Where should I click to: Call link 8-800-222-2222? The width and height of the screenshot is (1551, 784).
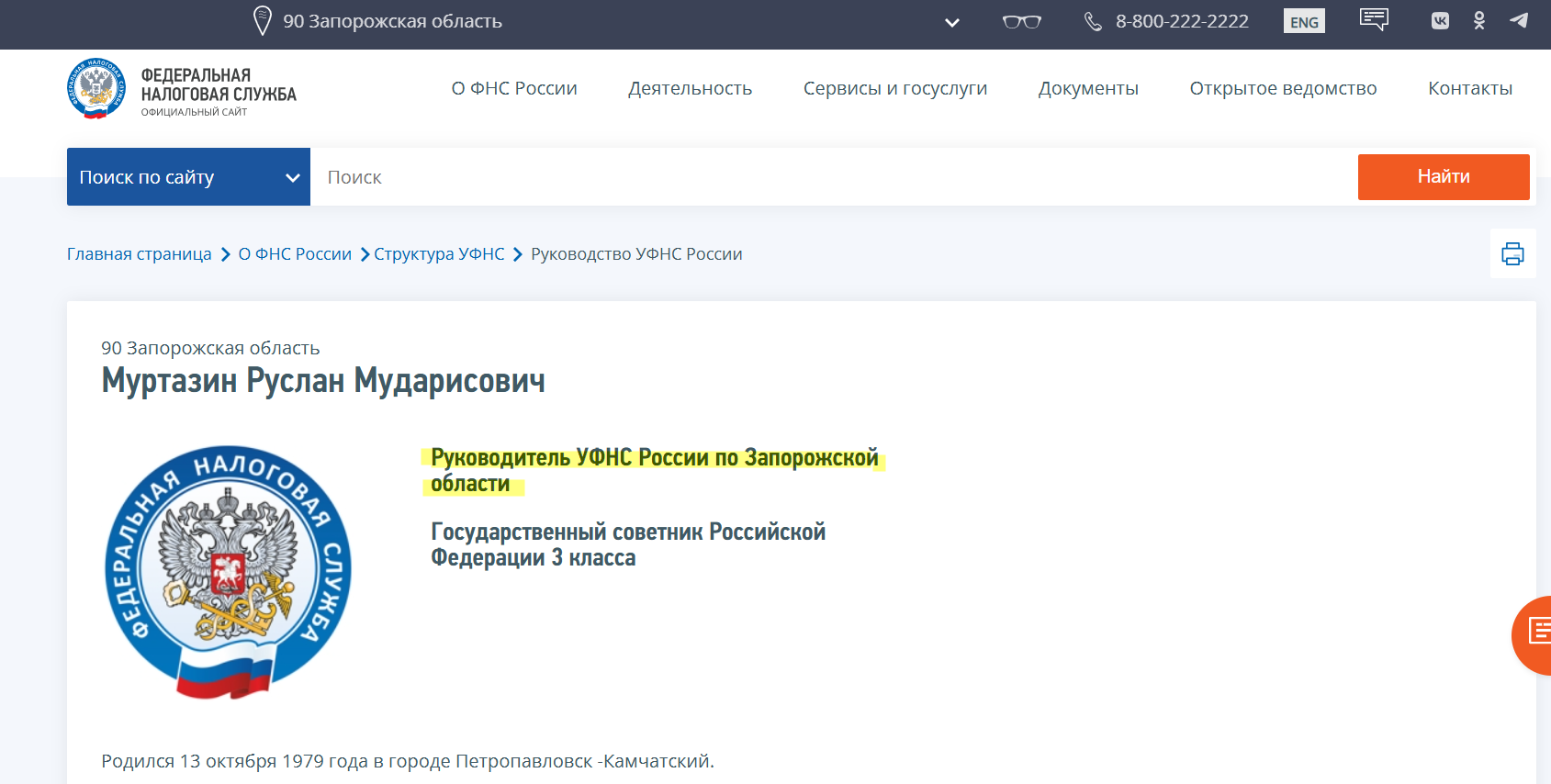(1182, 21)
